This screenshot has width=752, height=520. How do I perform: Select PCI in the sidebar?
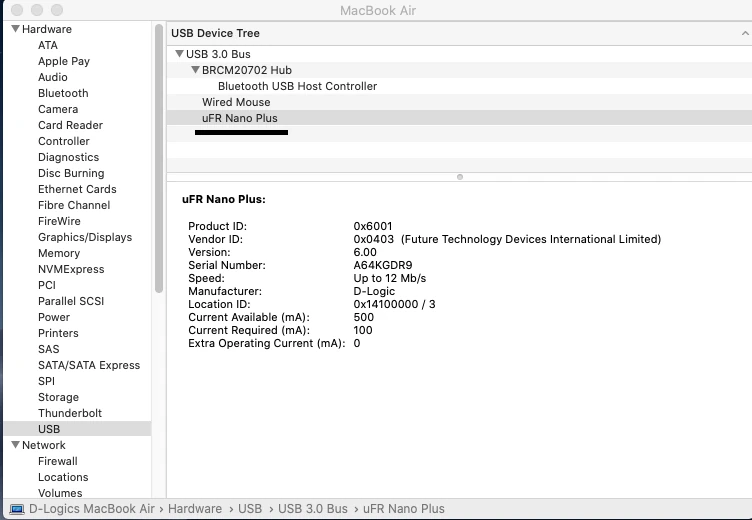tap(47, 285)
